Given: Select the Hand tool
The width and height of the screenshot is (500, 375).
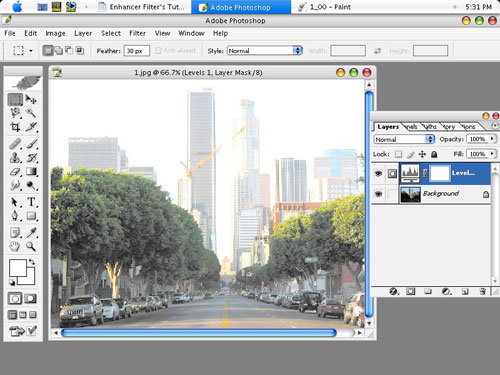Looking at the screenshot, I should 15,246.
